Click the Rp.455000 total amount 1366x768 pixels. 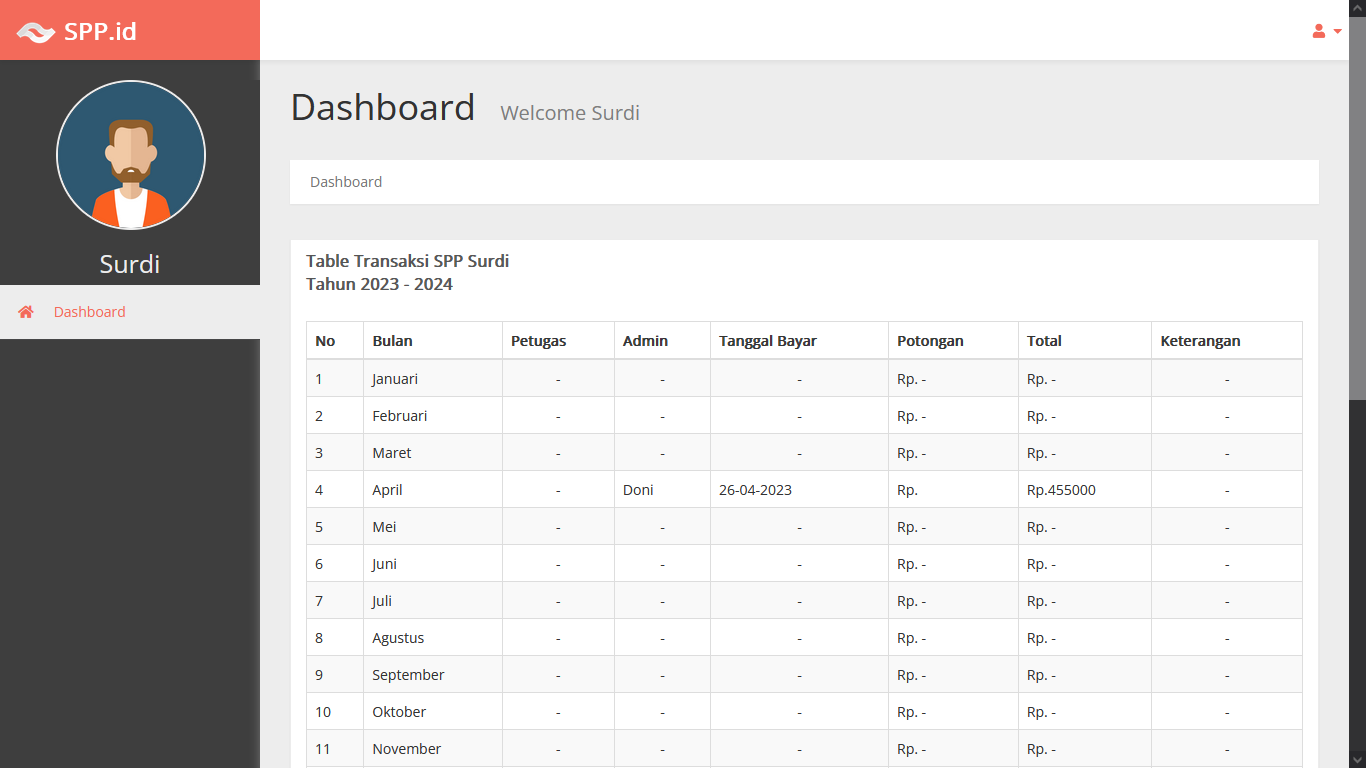(x=1061, y=490)
